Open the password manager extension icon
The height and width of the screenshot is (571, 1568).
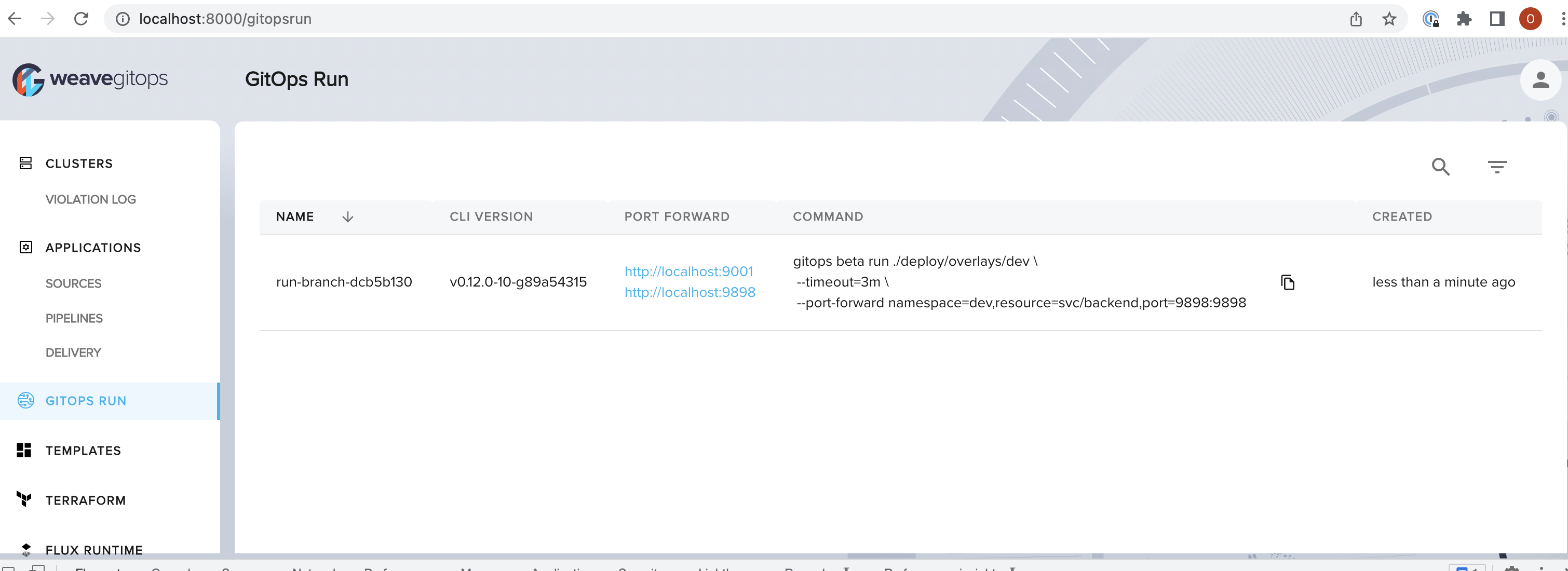[x=1430, y=19]
